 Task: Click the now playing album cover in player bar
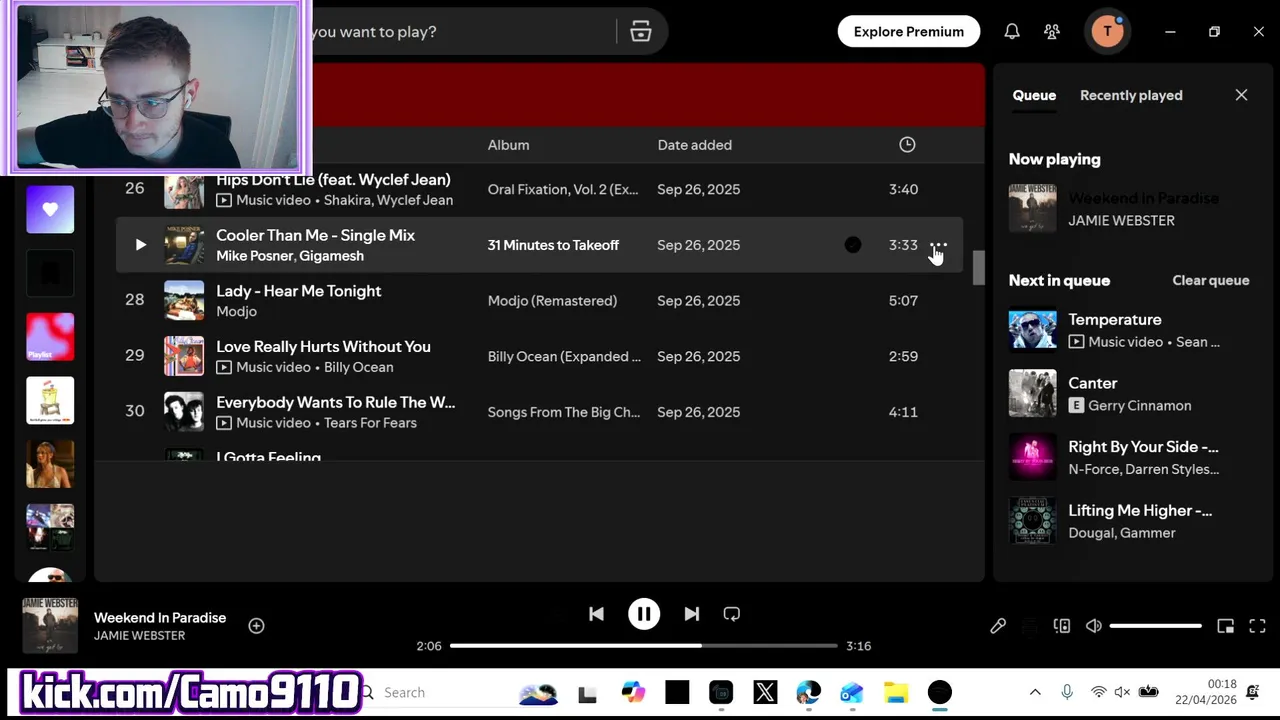[x=50, y=626]
